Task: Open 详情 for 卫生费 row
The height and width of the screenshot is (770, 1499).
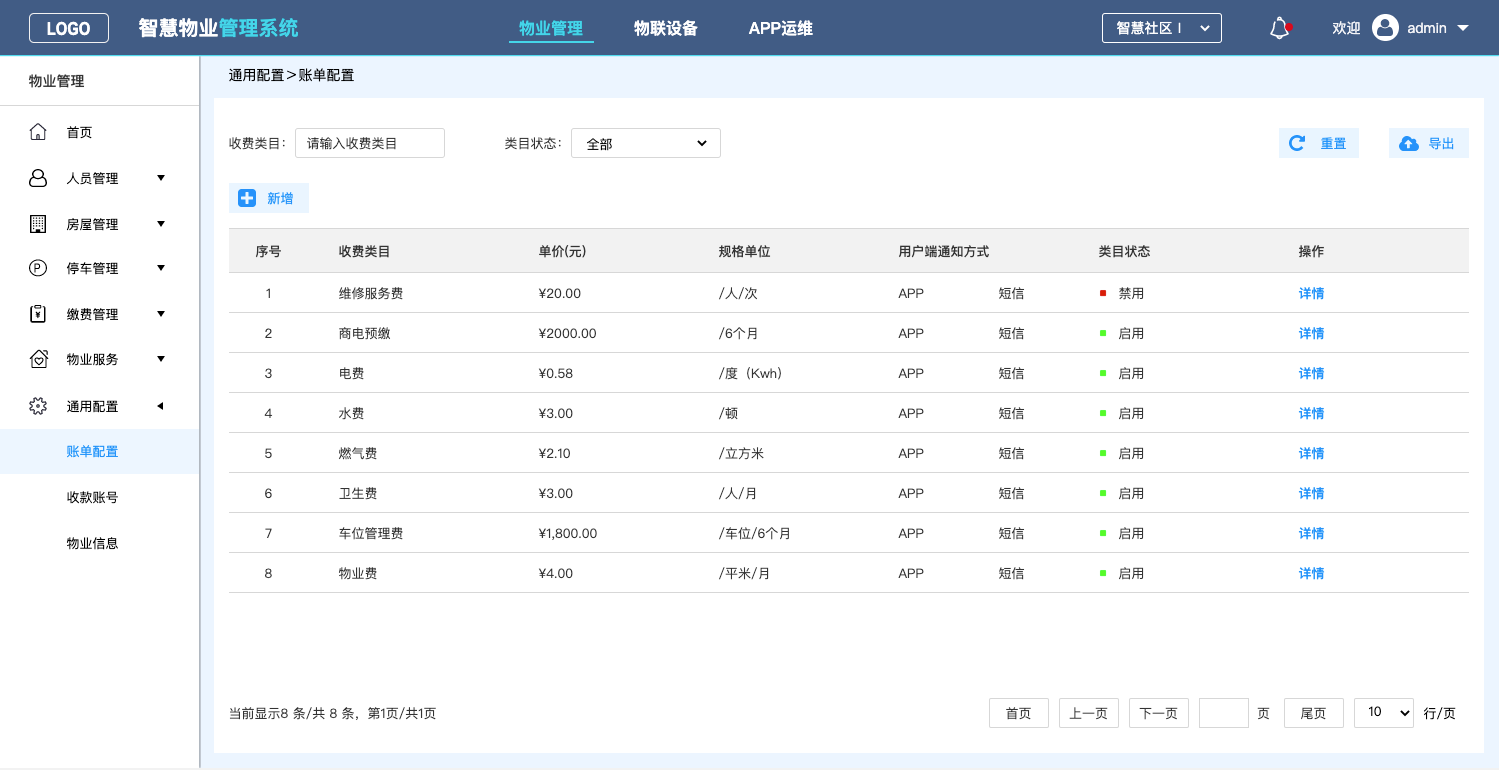Action: click(x=1311, y=493)
